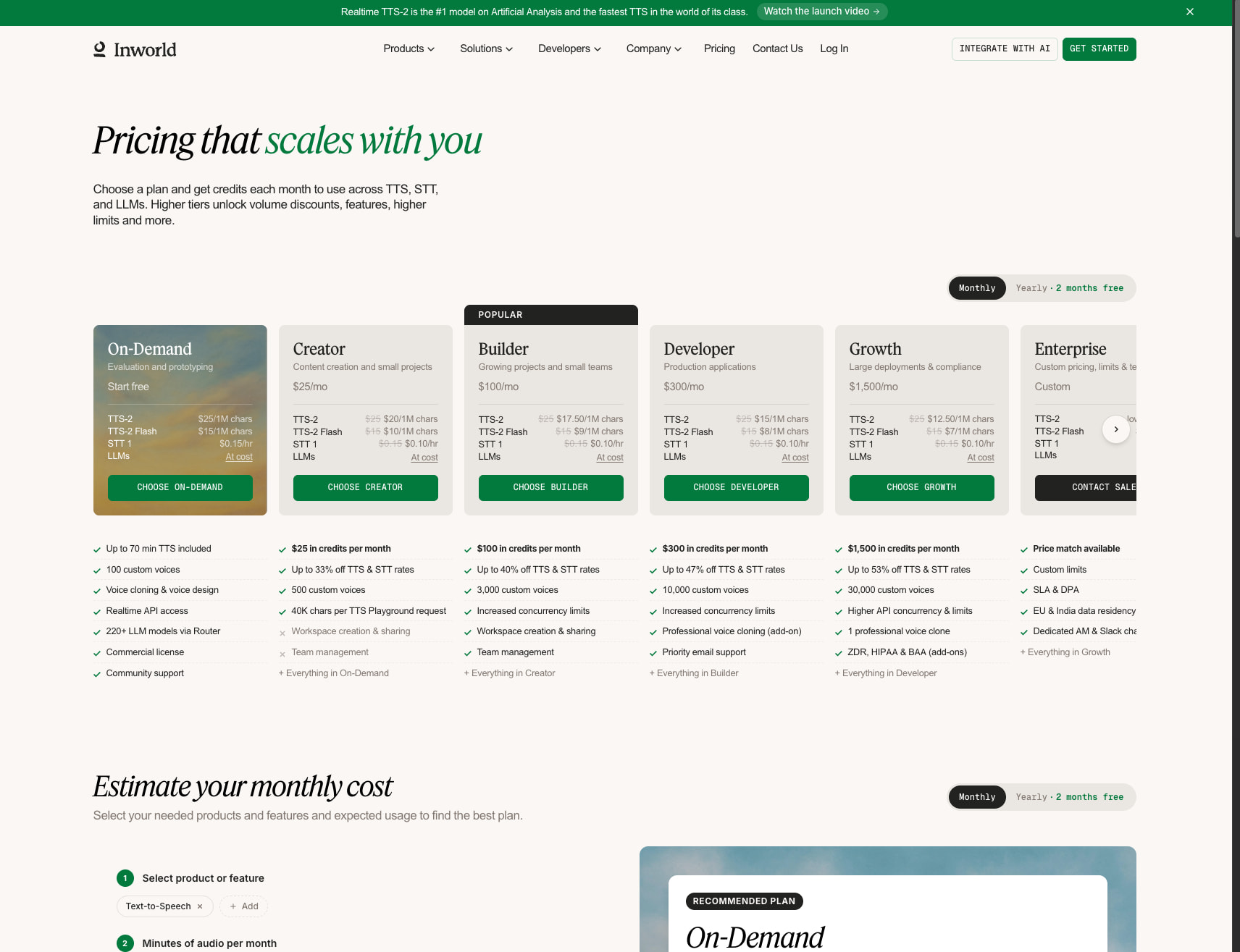Viewport: 1240px width, 952px height.
Task: Click the Integrate with AI button
Action: pyautogui.click(x=1005, y=49)
